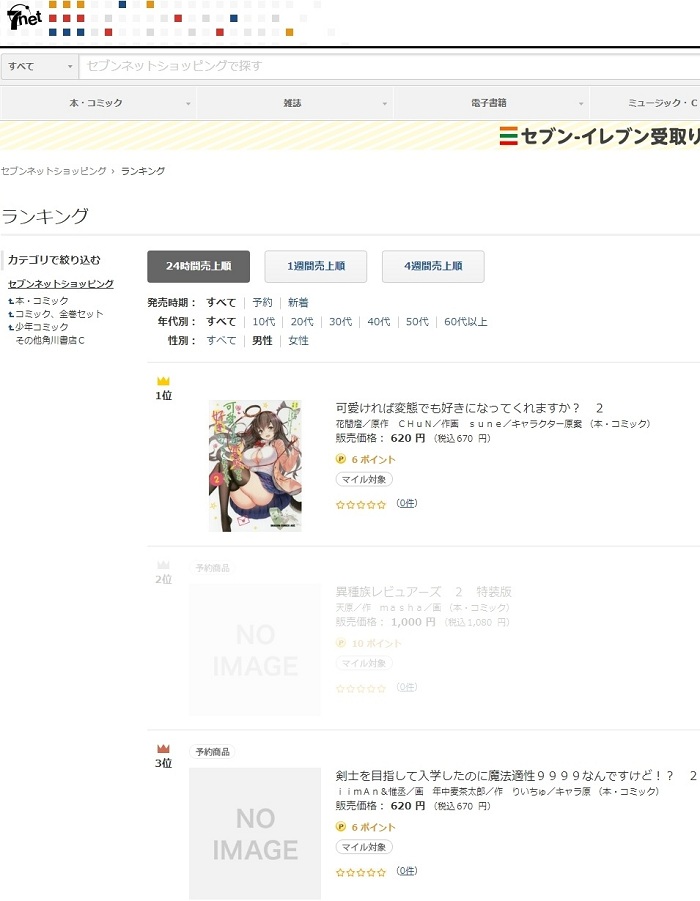Filter age group by 50代

(x=417, y=321)
